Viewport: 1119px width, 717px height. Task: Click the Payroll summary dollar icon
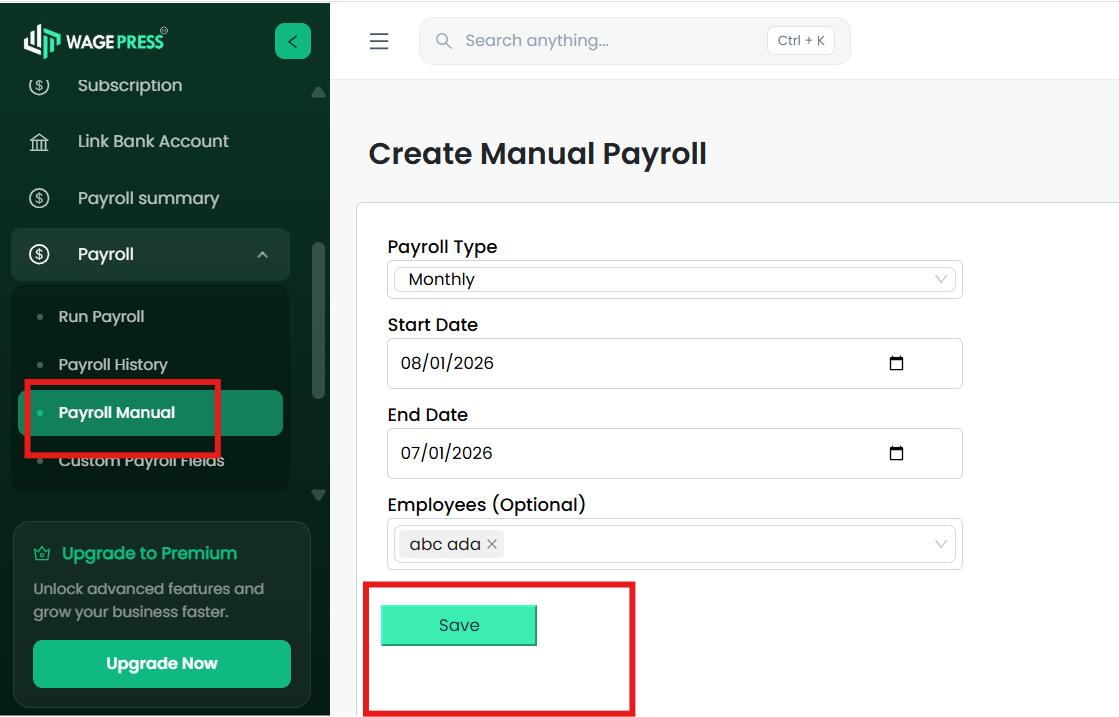pyautogui.click(x=39, y=198)
